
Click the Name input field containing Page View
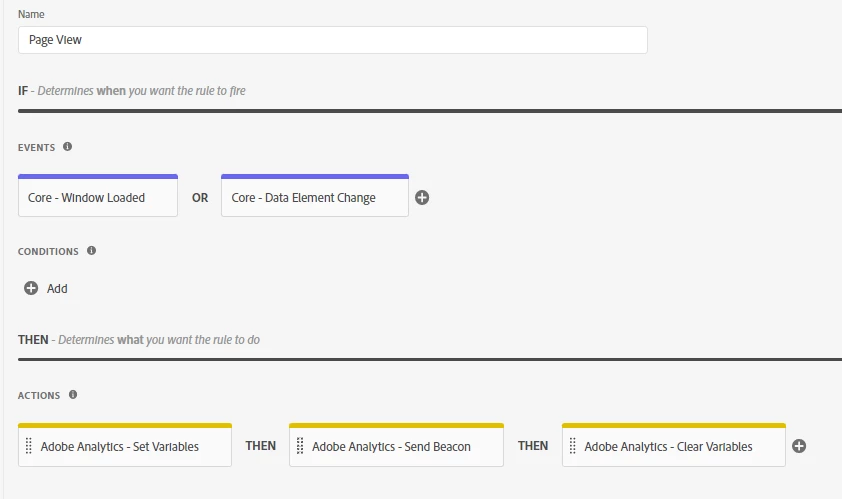[332, 40]
